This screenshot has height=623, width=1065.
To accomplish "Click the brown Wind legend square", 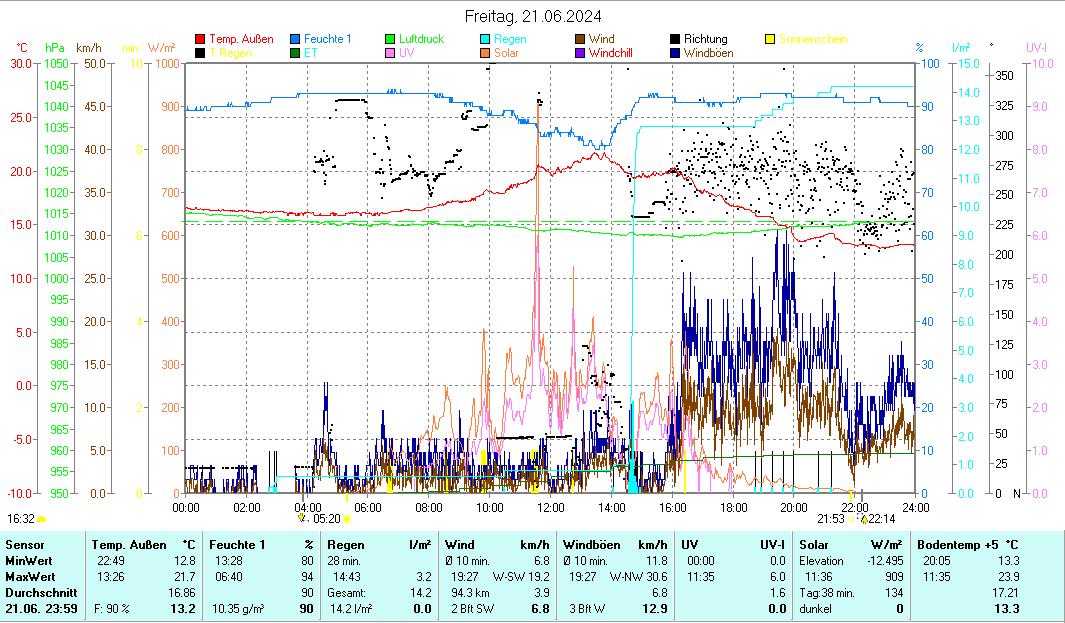I will tap(581, 40).
